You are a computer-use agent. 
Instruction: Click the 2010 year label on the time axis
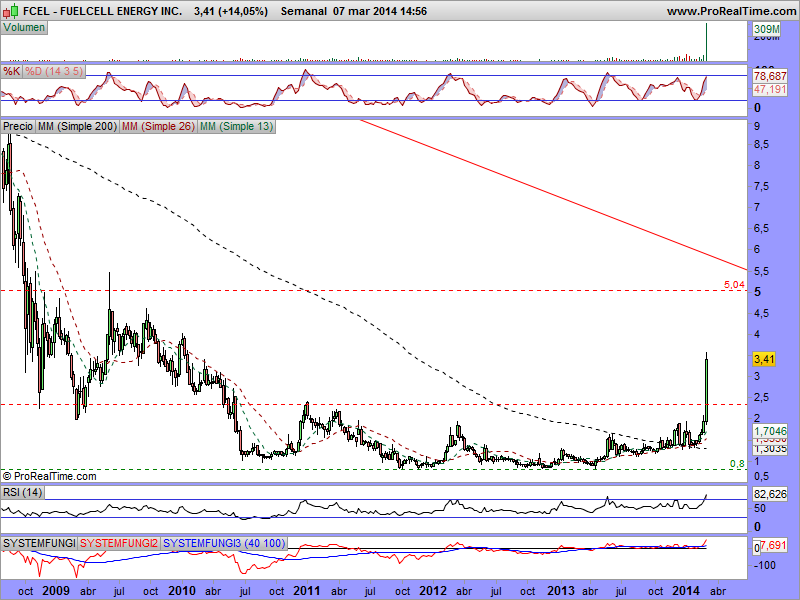[182, 591]
